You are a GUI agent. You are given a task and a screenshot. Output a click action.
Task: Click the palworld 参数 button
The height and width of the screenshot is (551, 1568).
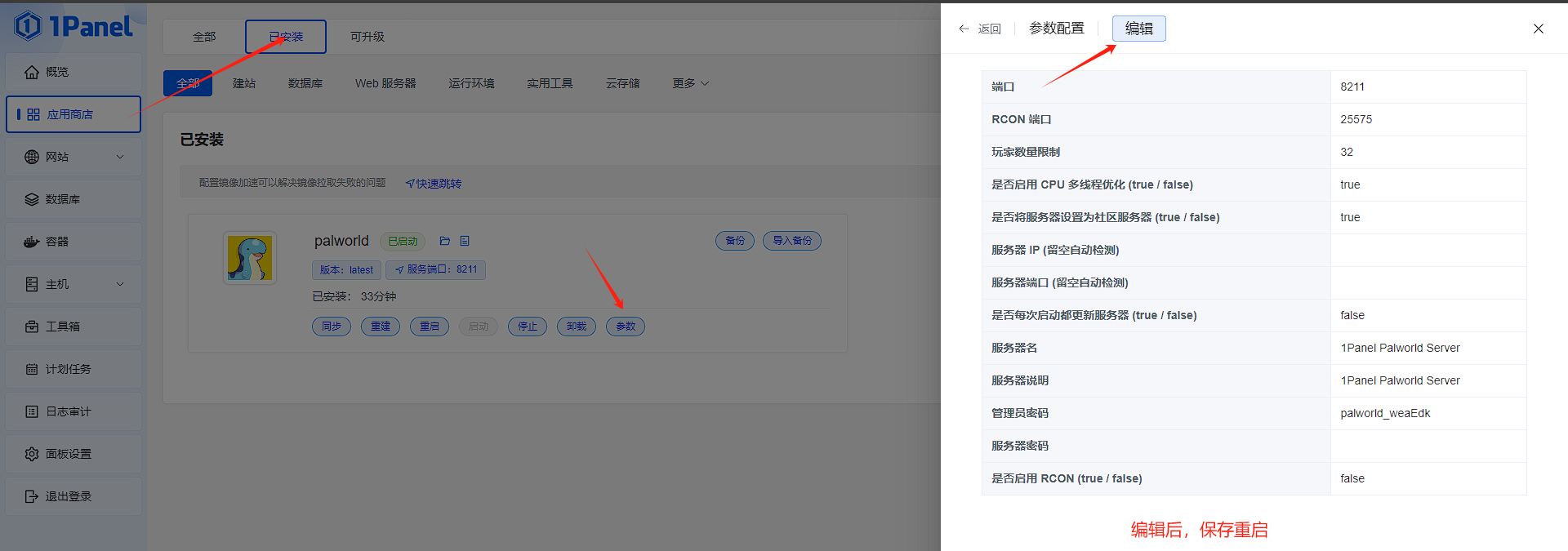626,327
